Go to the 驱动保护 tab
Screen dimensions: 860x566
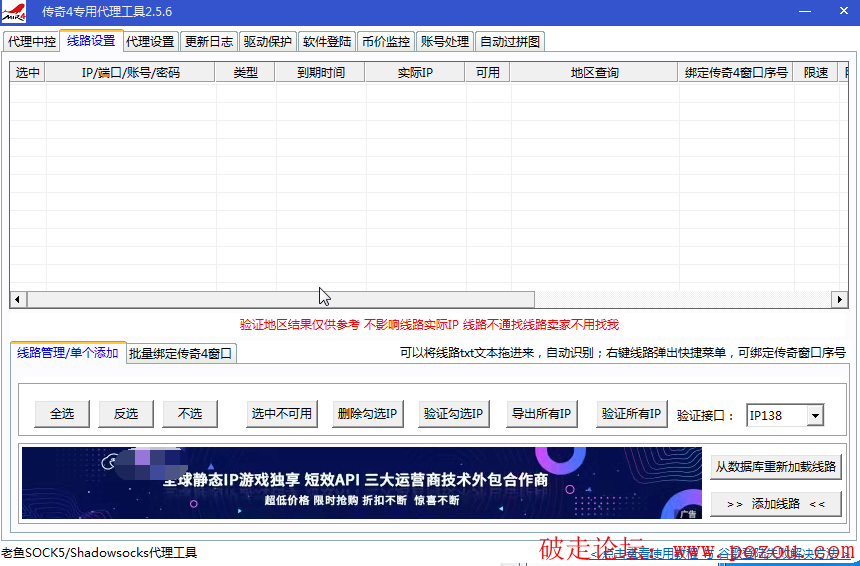[x=268, y=42]
